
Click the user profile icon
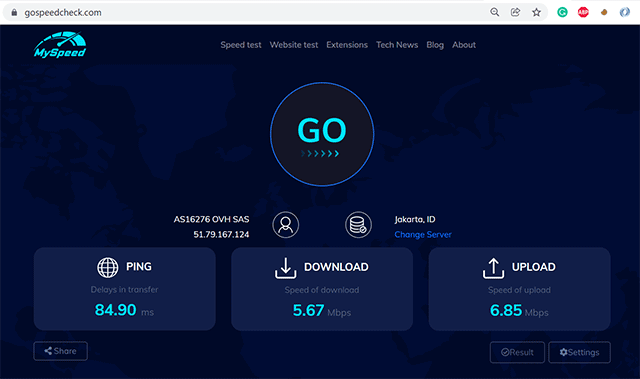point(286,225)
